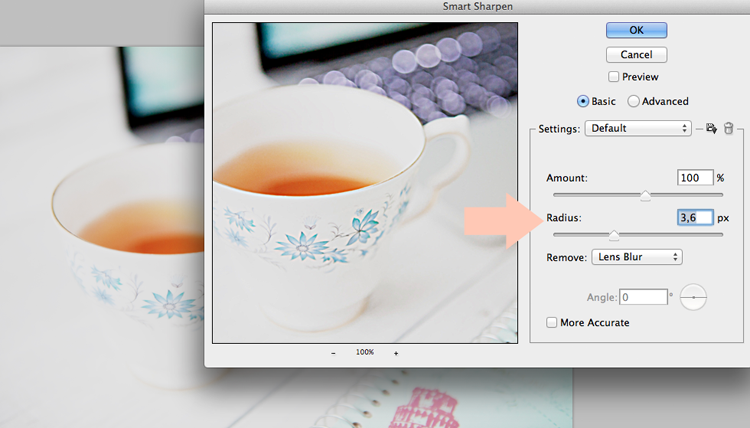Image resolution: width=750 pixels, height=428 pixels.
Task: Click the delete settings trash icon
Action: point(728,128)
